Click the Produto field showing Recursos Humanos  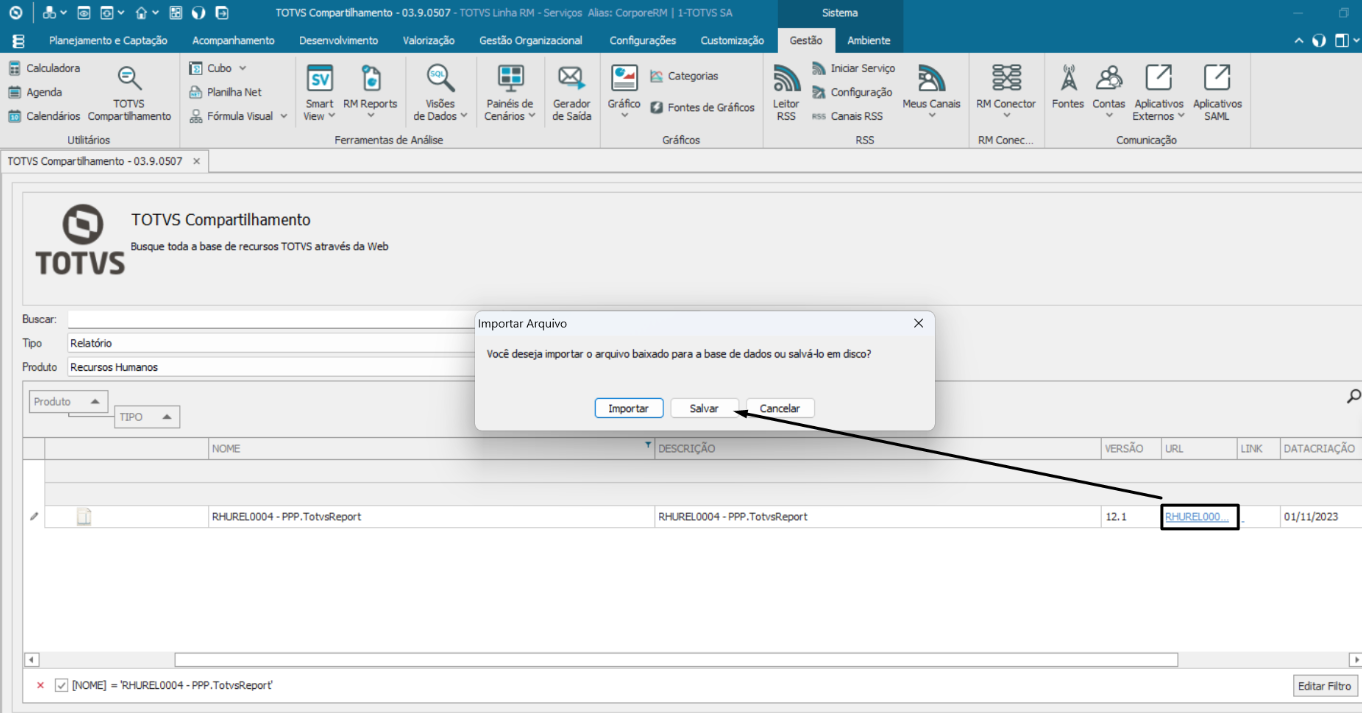tap(270, 367)
